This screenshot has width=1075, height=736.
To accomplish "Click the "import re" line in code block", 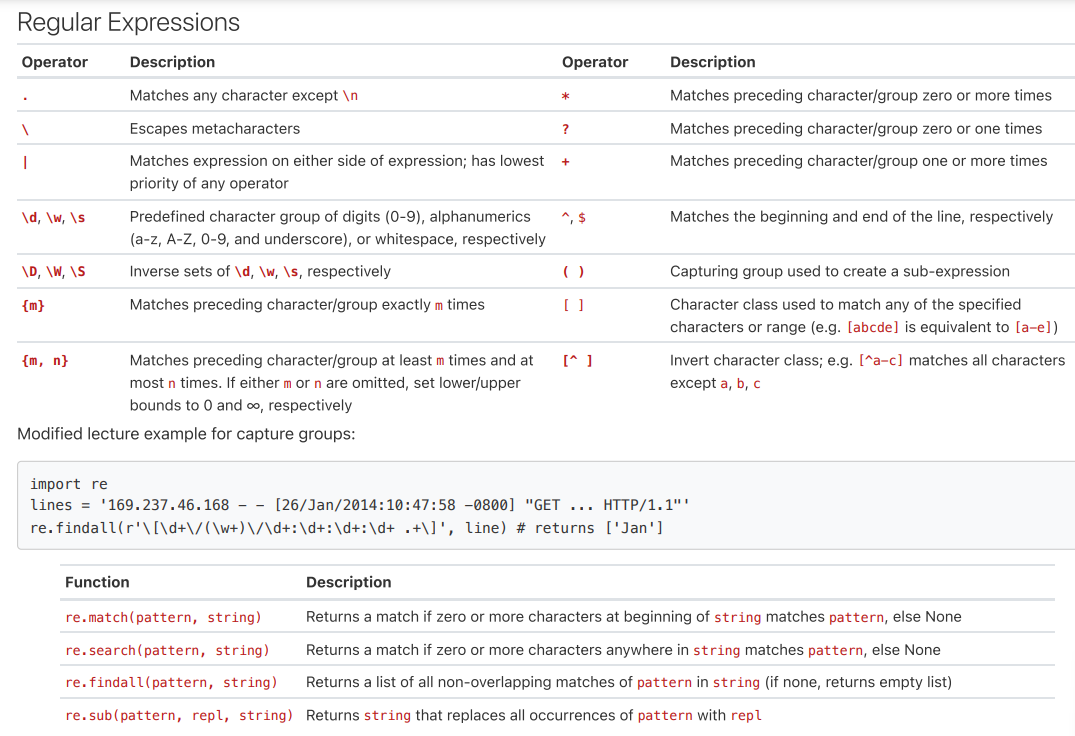I will click(69, 484).
